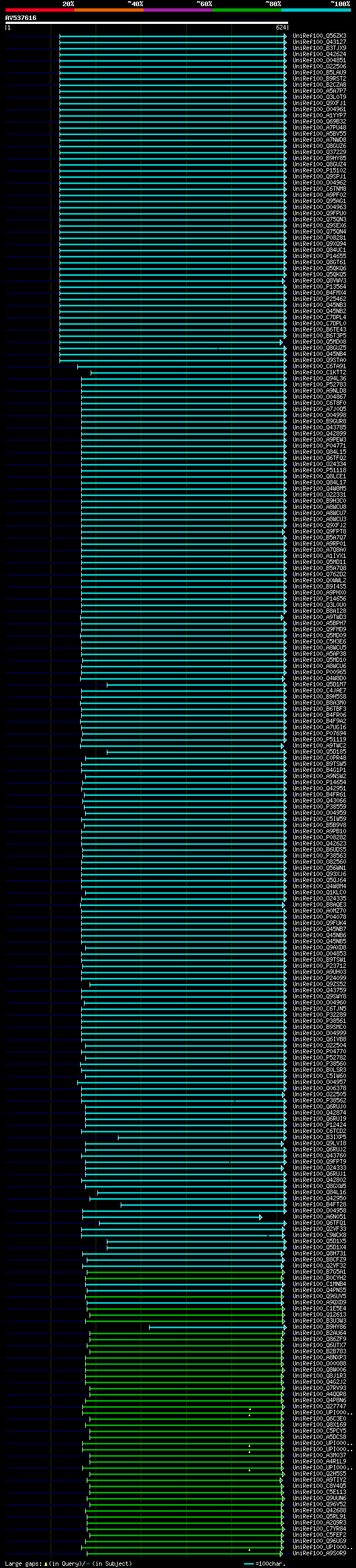Click the UniRef100_C7YR84 label
Screen dimensions: 356x1568
point(319,1529)
